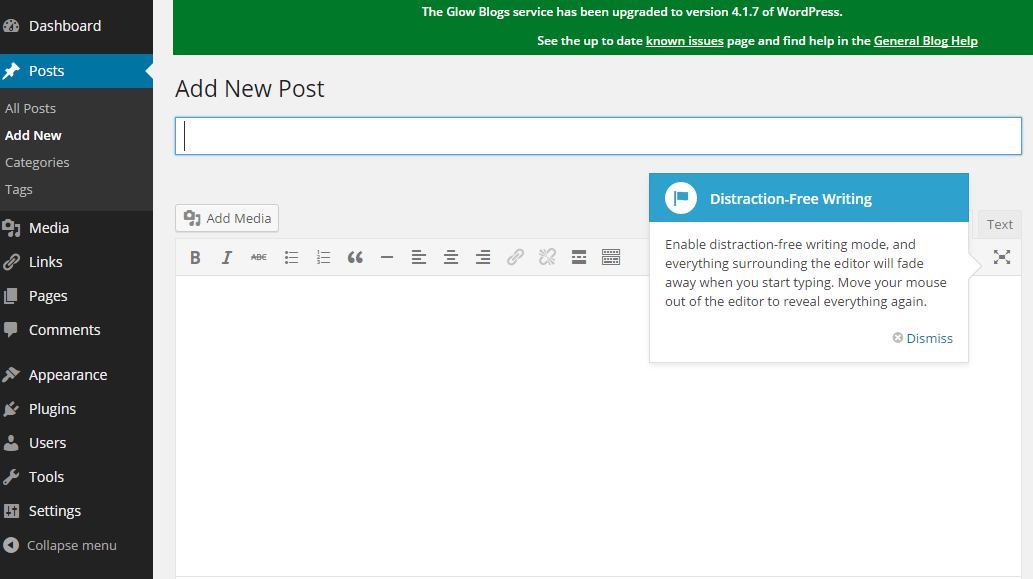The image size is (1033, 579).
Task: Click the Pages icon in sidebar
Action: pos(11,296)
